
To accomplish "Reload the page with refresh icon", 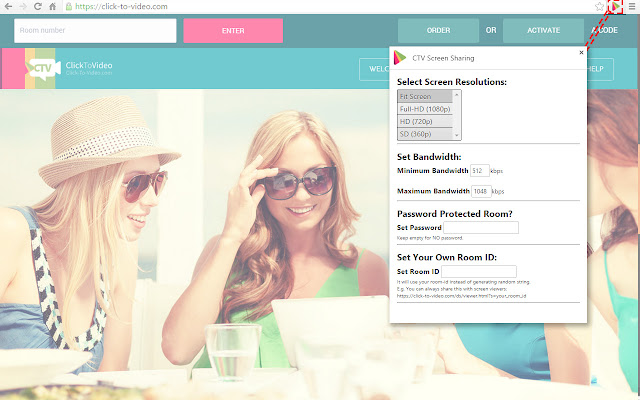I will point(38,7).
